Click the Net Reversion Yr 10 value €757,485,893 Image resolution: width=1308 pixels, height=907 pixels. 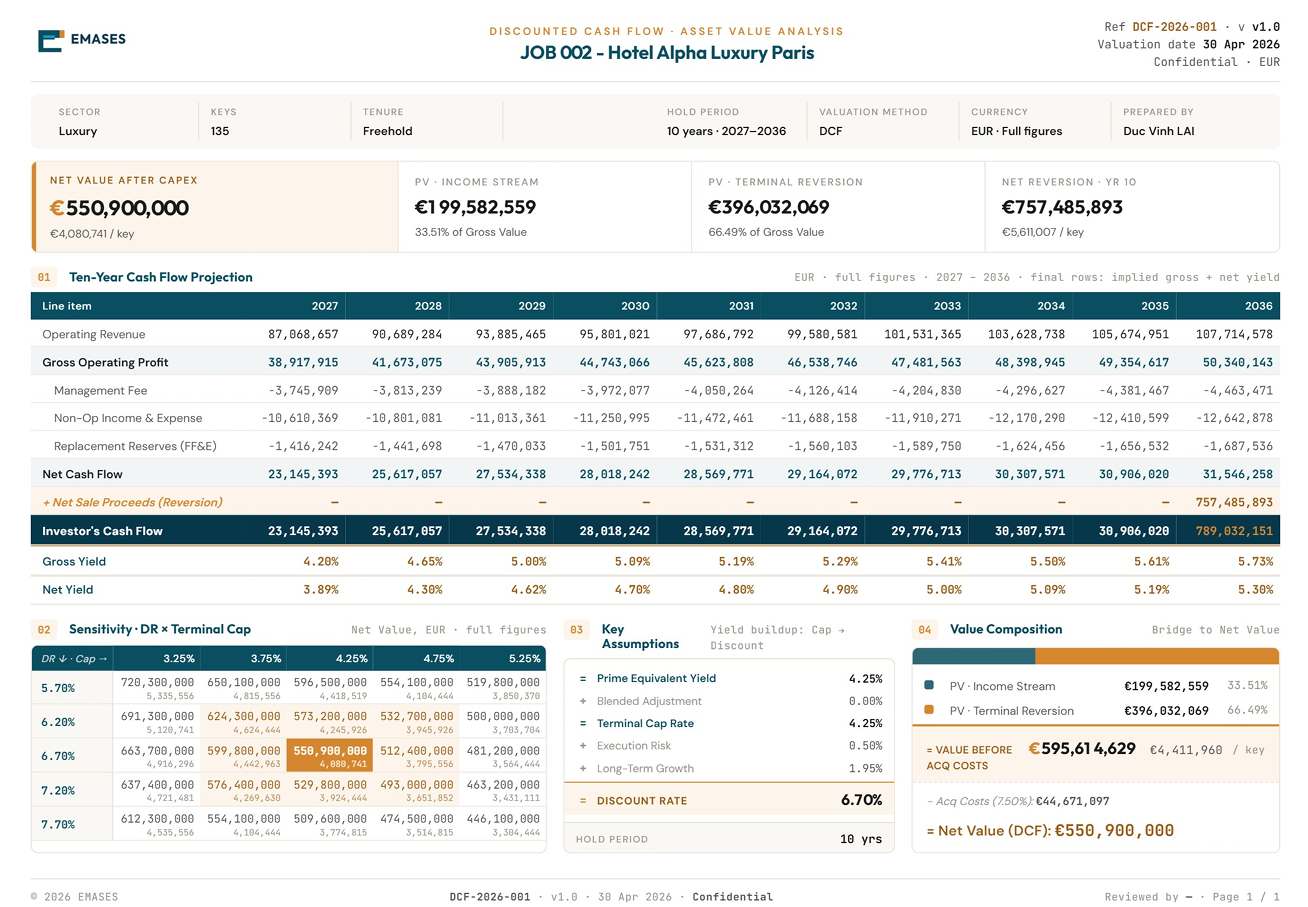[1062, 208]
